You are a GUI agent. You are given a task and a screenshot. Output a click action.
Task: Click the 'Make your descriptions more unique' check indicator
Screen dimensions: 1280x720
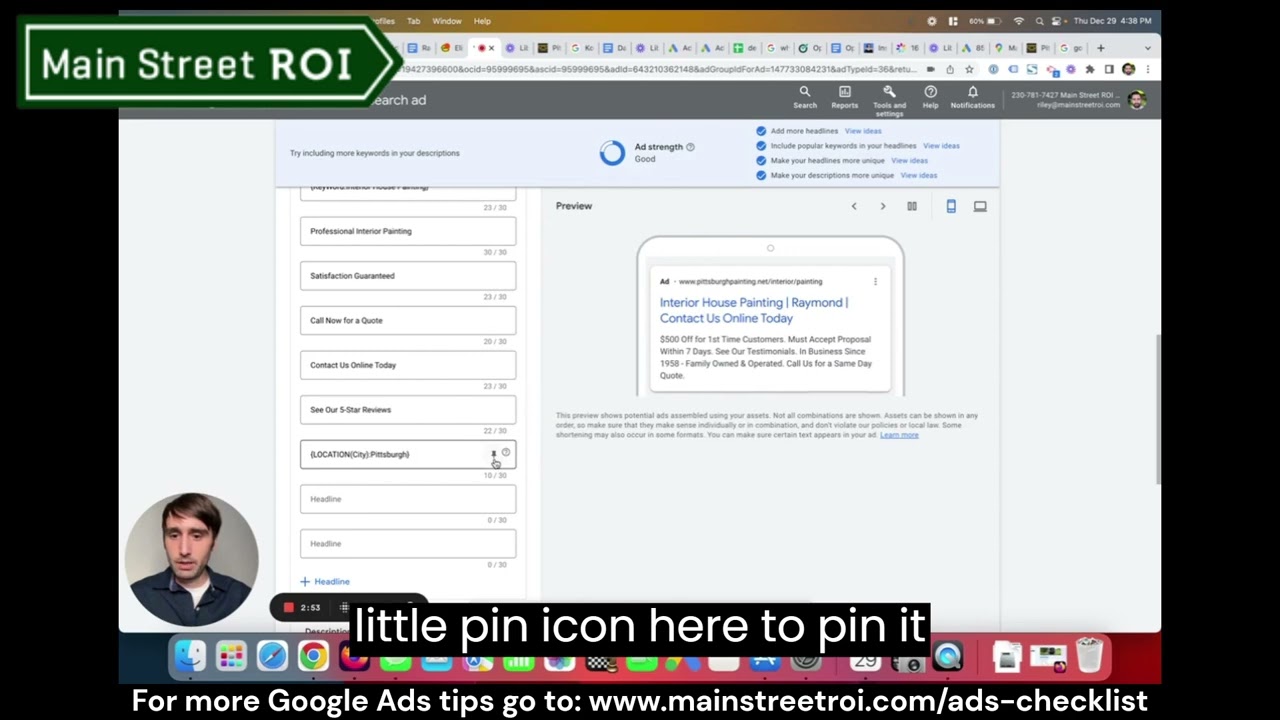pos(761,175)
